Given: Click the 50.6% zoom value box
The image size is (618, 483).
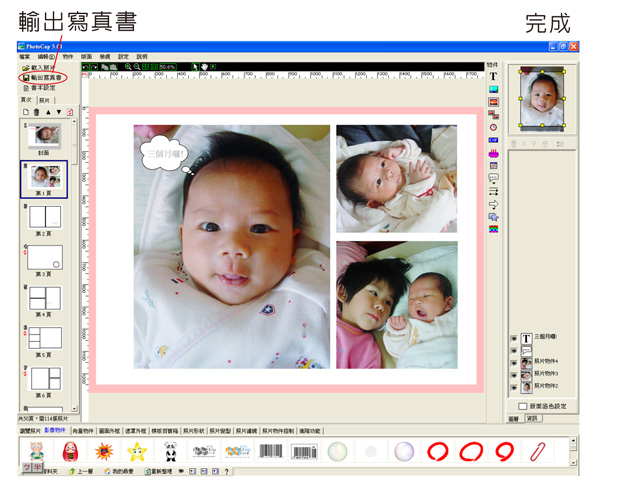Looking at the screenshot, I should [168, 67].
